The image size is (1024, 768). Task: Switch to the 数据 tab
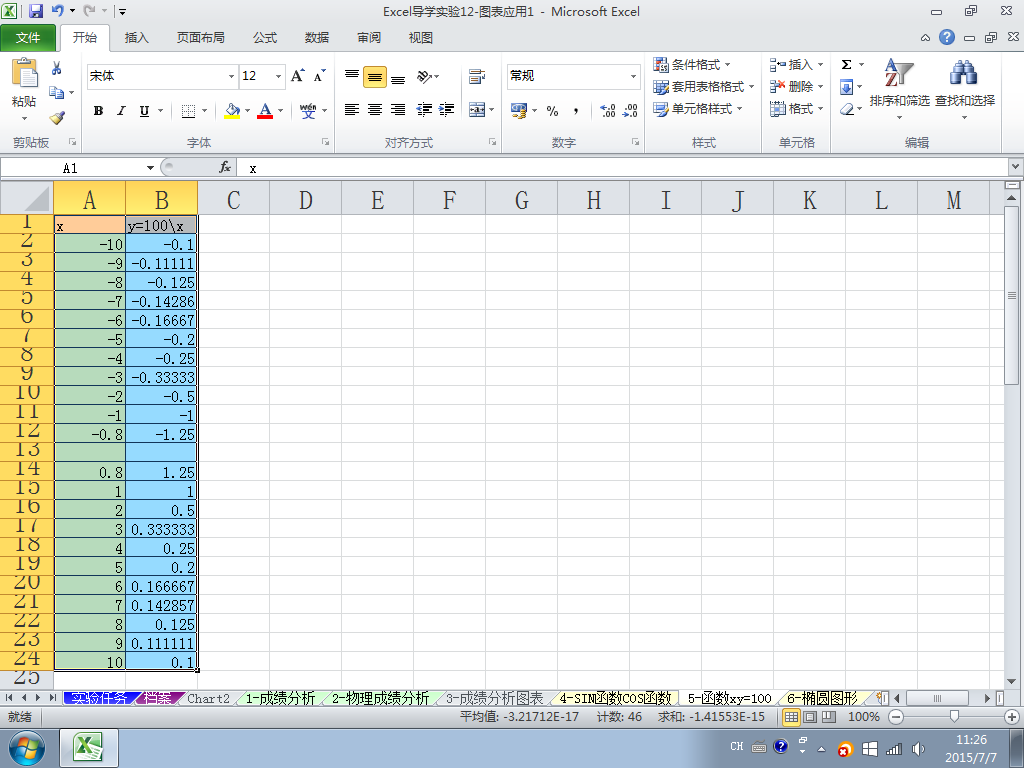pyautogui.click(x=317, y=38)
